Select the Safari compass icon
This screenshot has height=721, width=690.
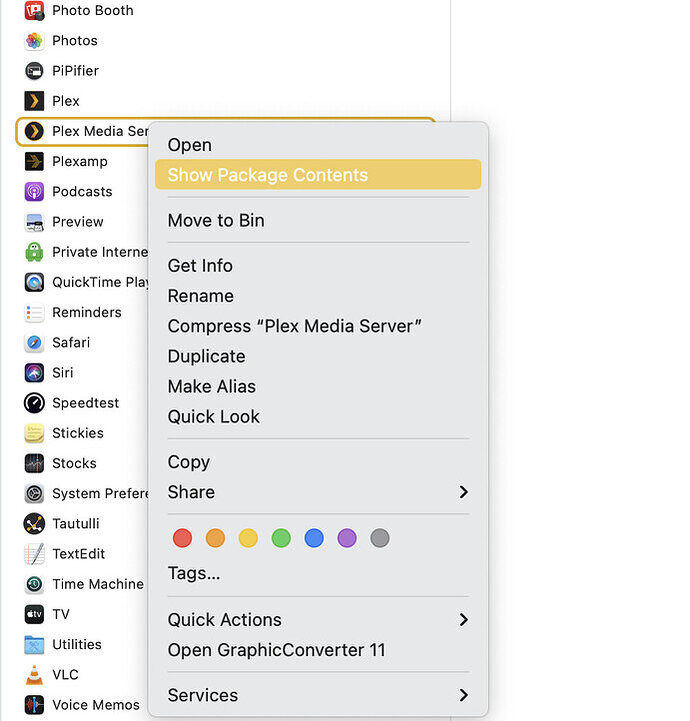[x=34, y=343]
